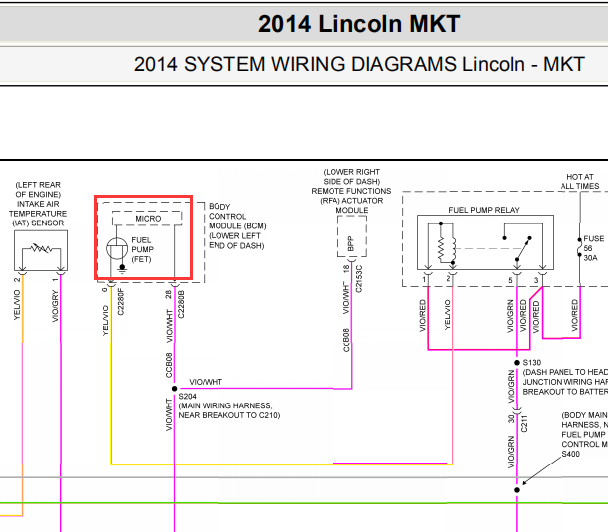Viewport: 608px width, 532px height.
Task: Click the Intake Air Temperature sensor label
Action: pos(38,204)
